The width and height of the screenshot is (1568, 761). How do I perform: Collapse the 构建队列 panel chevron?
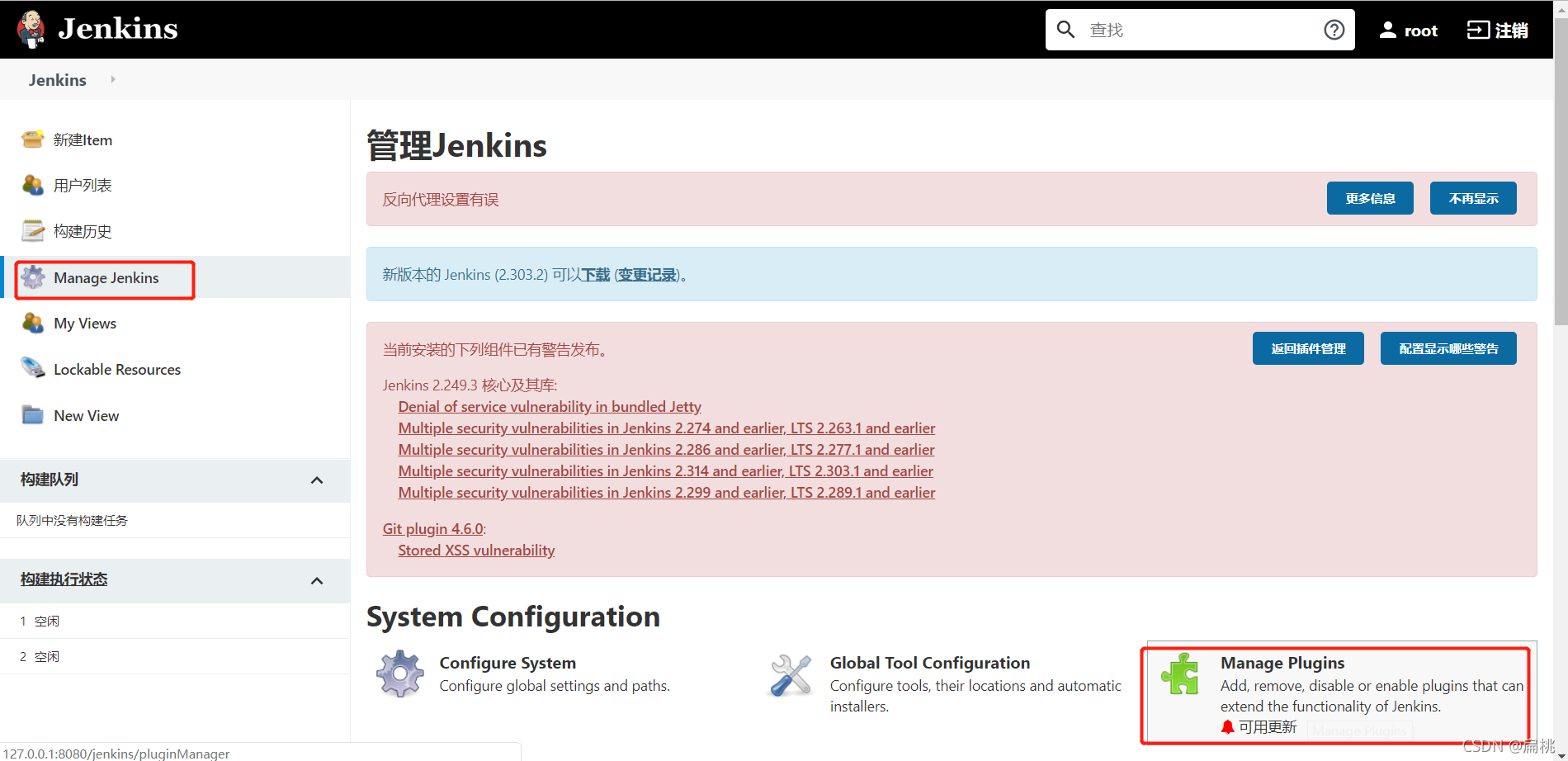(x=317, y=480)
